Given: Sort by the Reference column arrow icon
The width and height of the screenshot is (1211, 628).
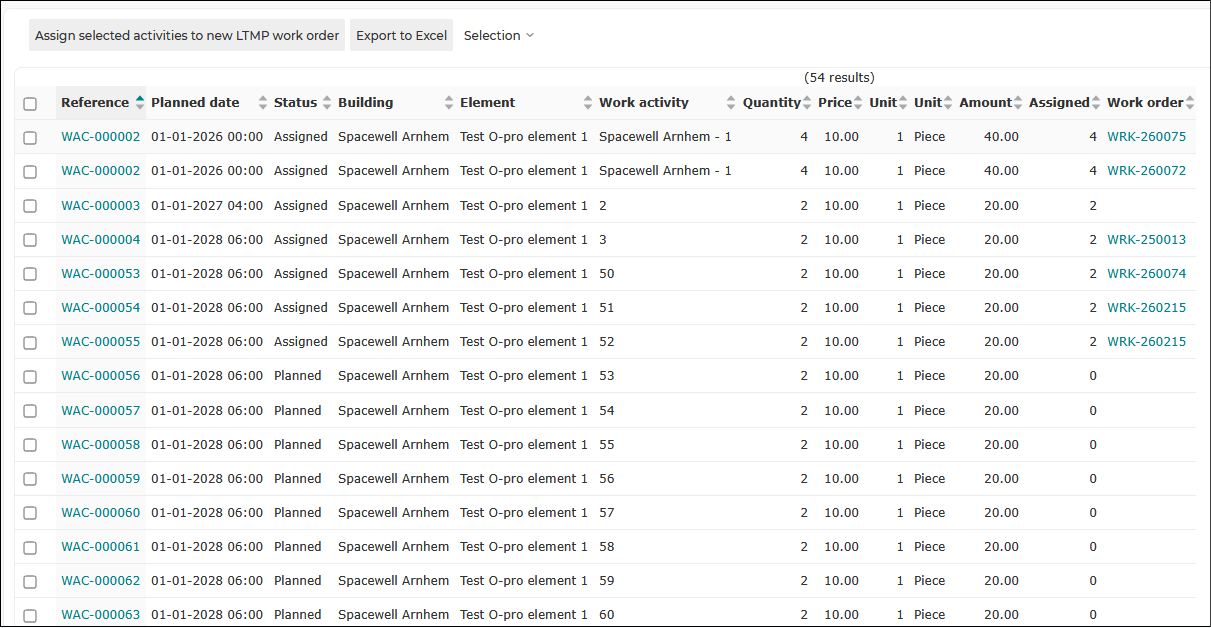Looking at the screenshot, I should click(140, 102).
